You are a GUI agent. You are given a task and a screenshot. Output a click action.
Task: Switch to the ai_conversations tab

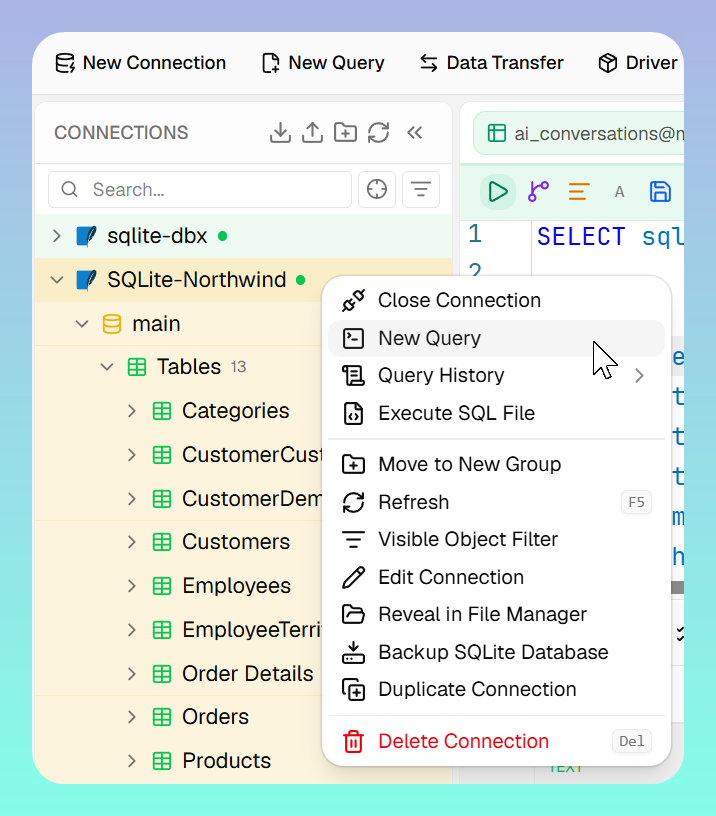pos(579,133)
